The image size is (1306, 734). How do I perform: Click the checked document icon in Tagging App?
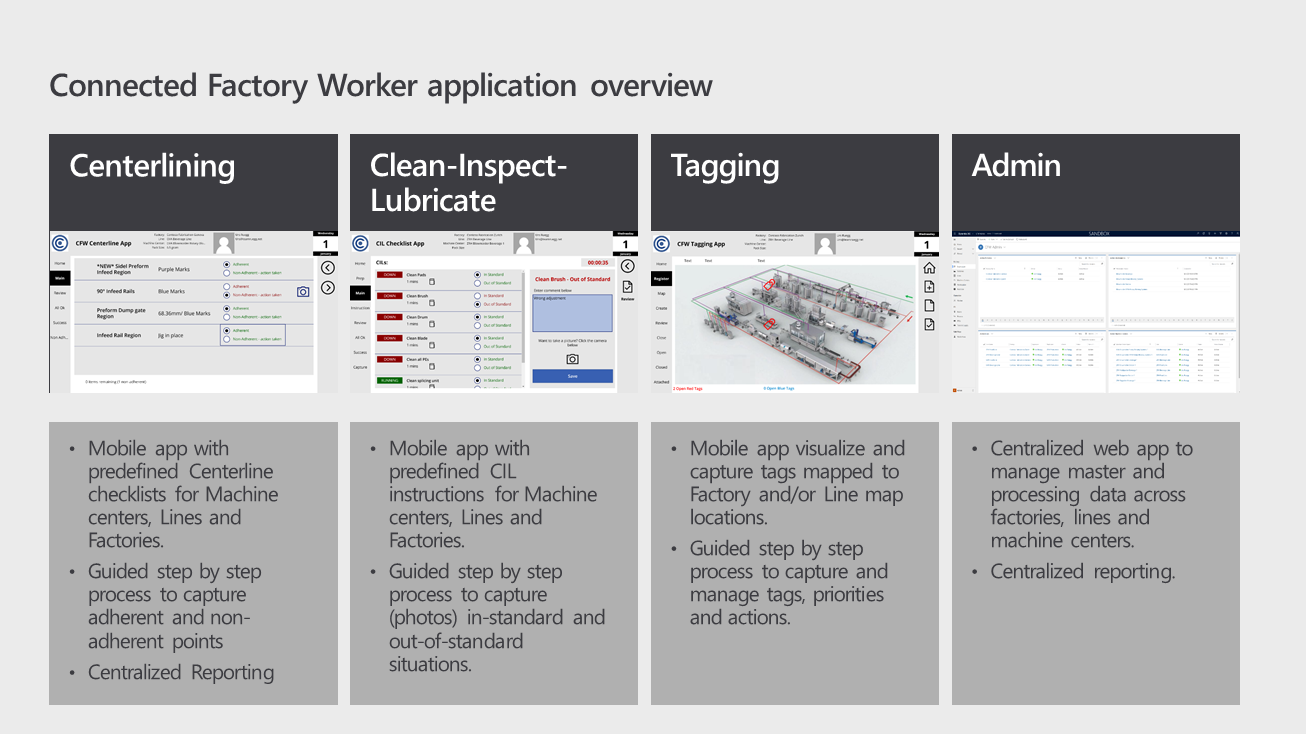[x=929, y=325]
